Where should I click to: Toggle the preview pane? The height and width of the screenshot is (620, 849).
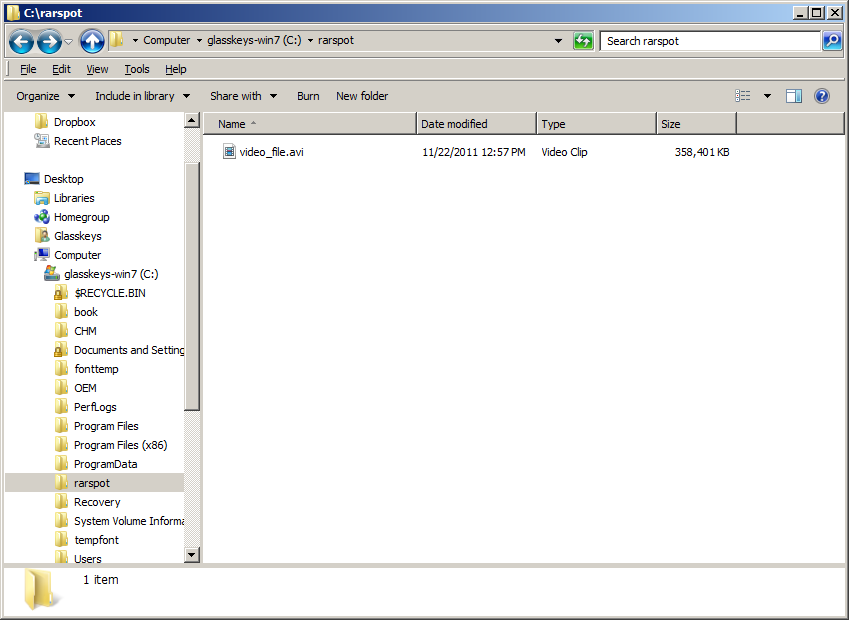tap(794, 96)
